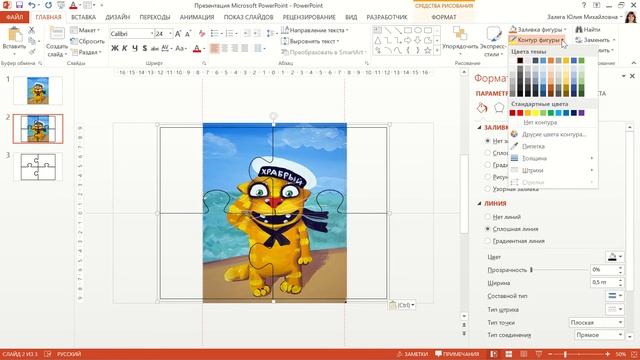Click the Italic (К) button

click(x=124, y=48)
